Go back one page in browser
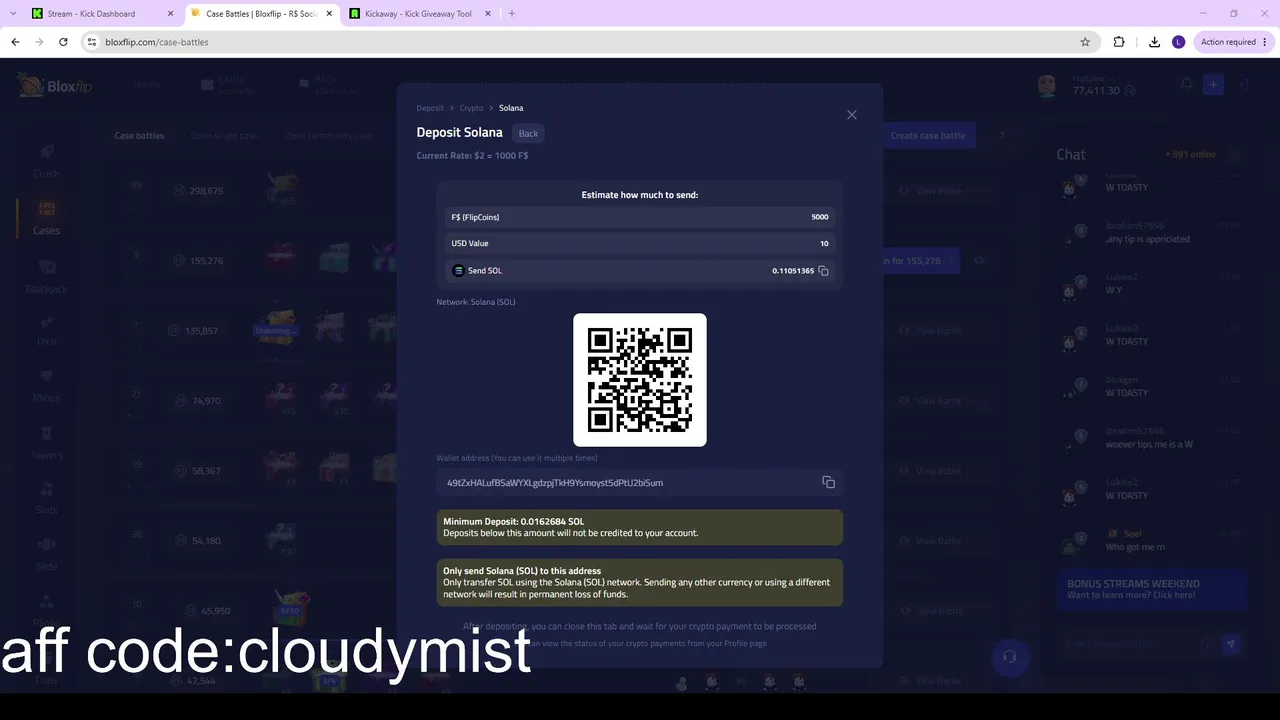This screenshot has width=1280, height=720. click(x=15, y=42)
